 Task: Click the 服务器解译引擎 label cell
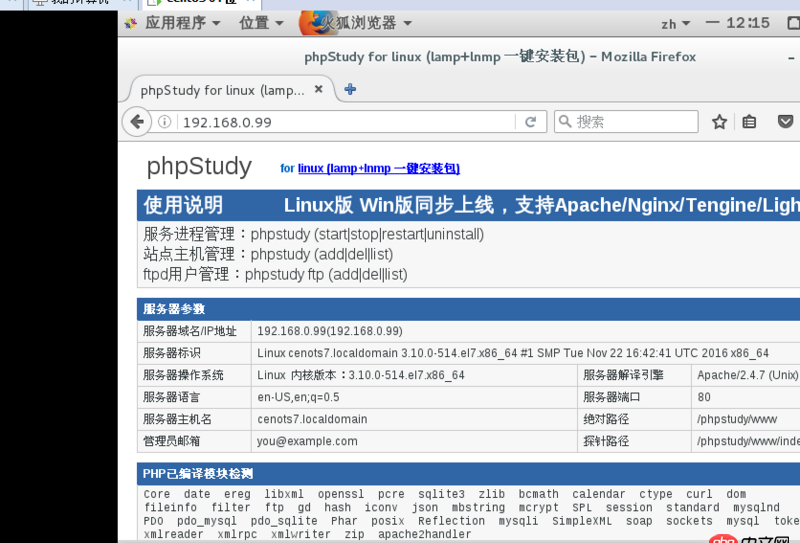coord(634,375)
